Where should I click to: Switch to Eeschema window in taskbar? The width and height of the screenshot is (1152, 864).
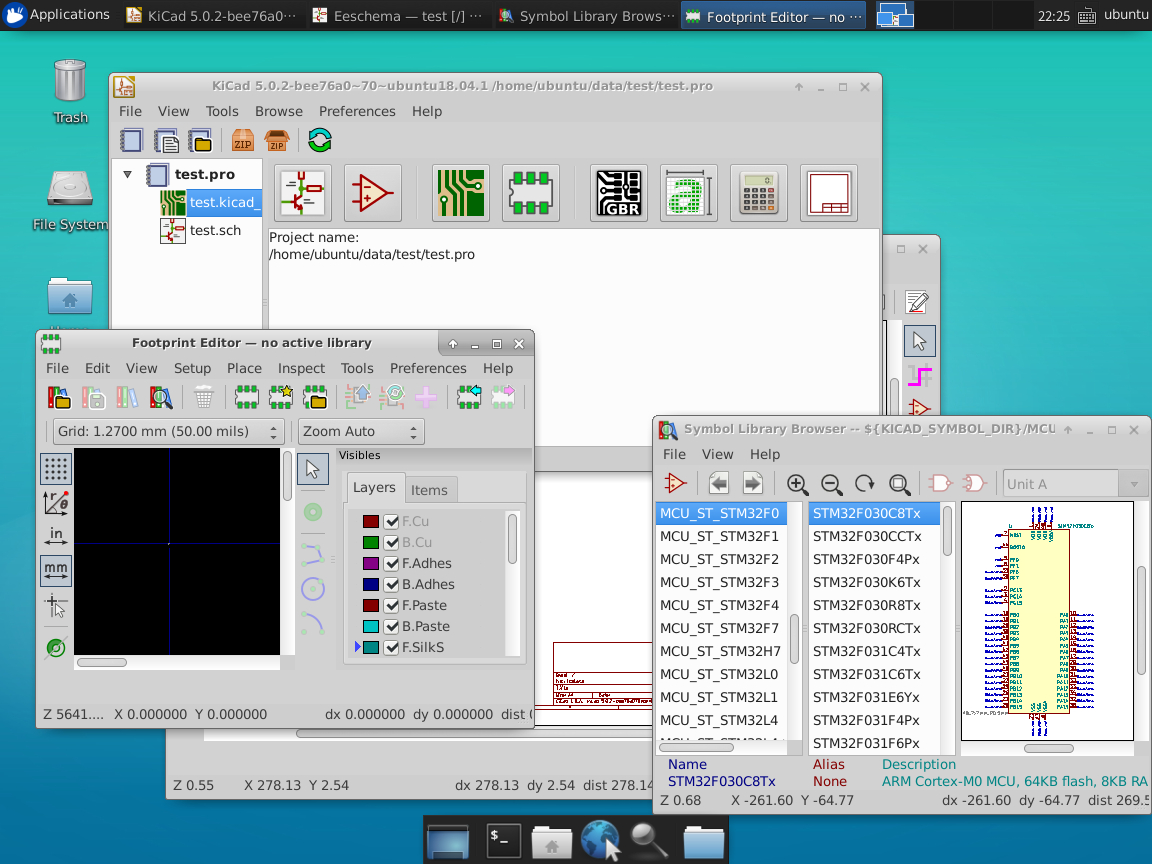click(397, 16)
